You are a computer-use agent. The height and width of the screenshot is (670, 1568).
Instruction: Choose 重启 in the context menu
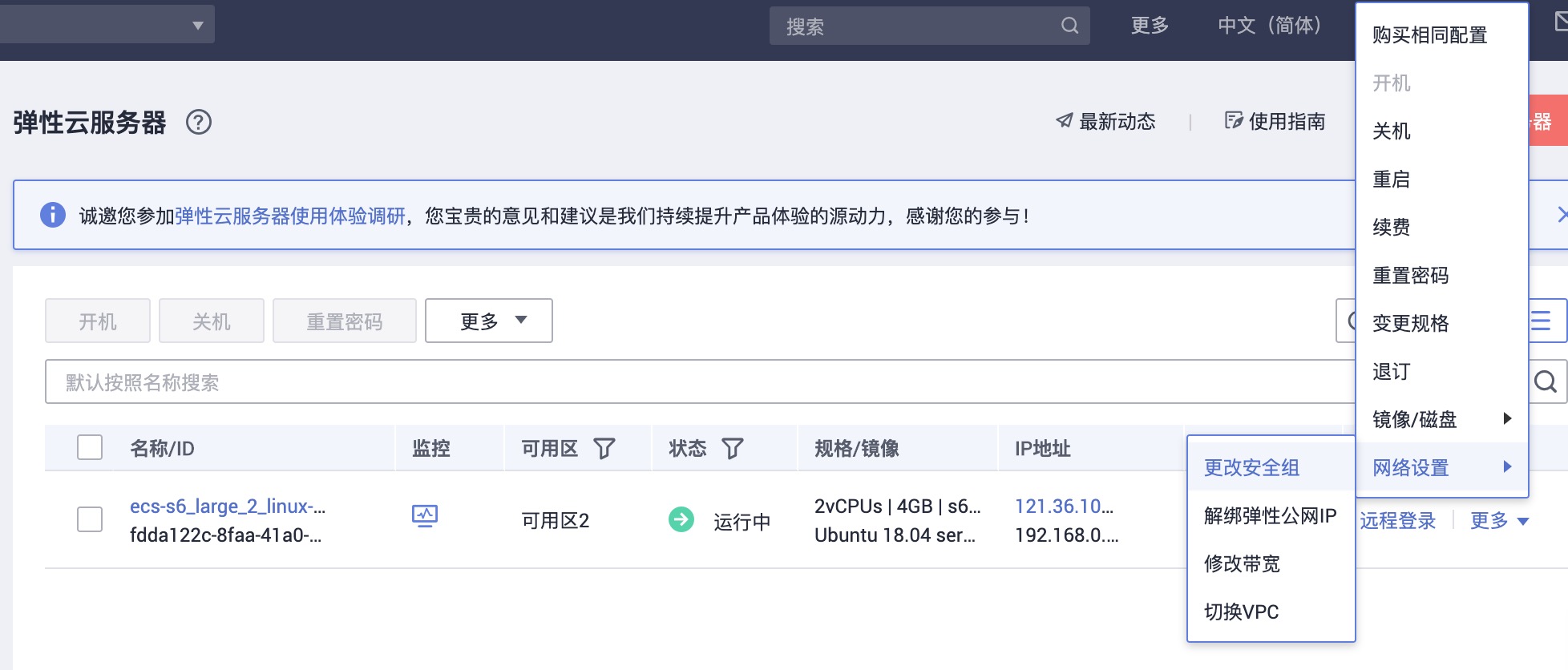point(1391,180)
